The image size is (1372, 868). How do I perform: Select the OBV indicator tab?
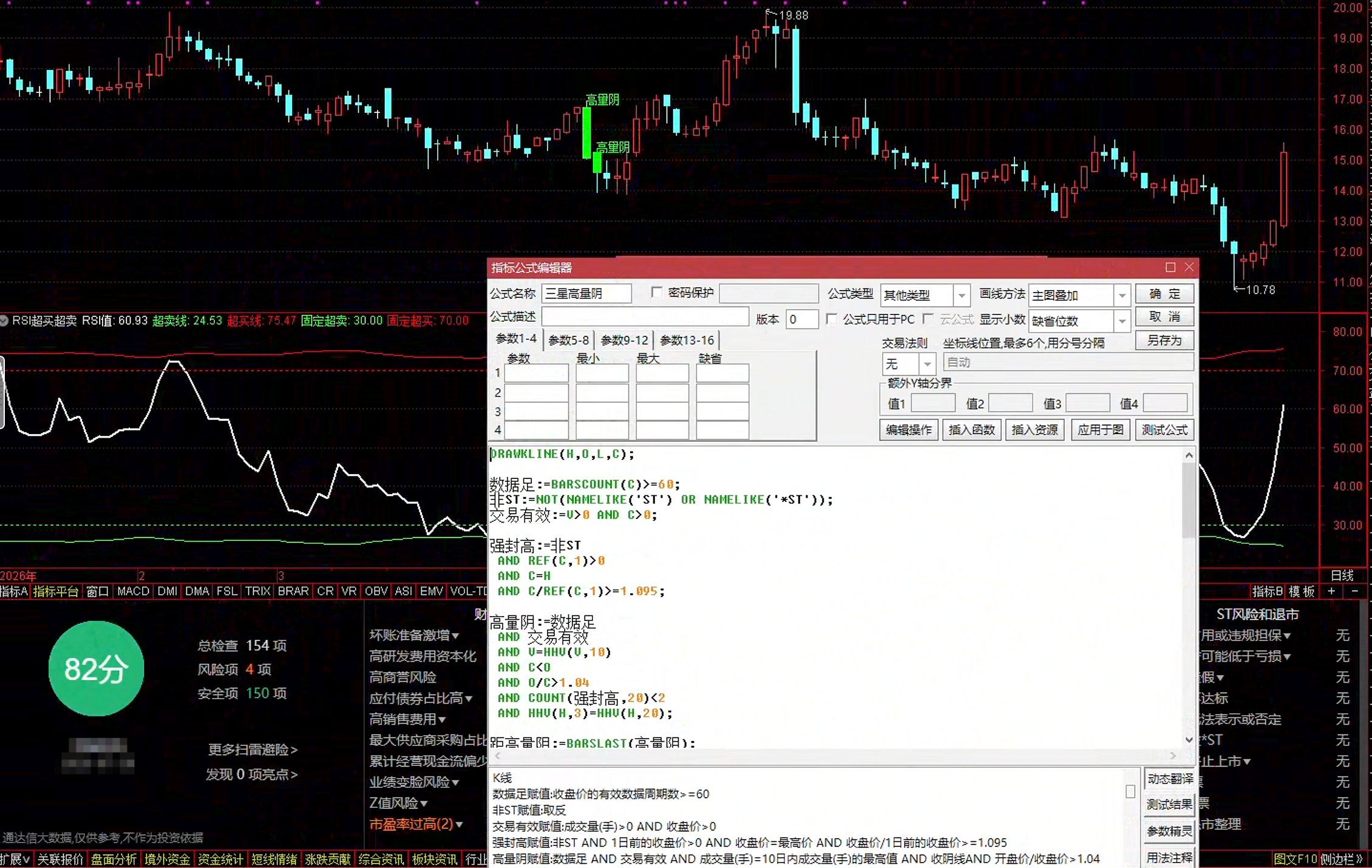[x=376, y=591]
